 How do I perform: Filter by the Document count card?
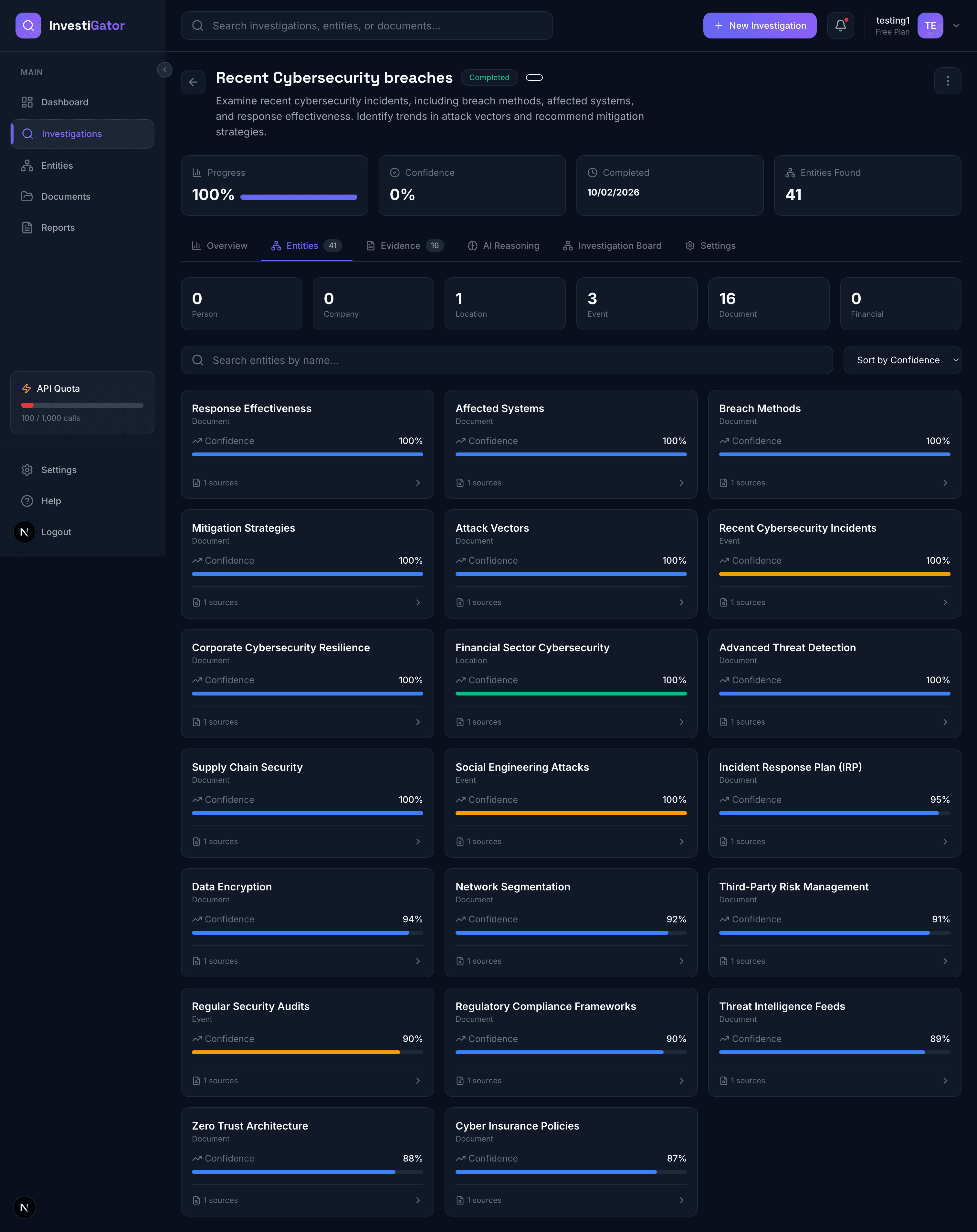768,304
